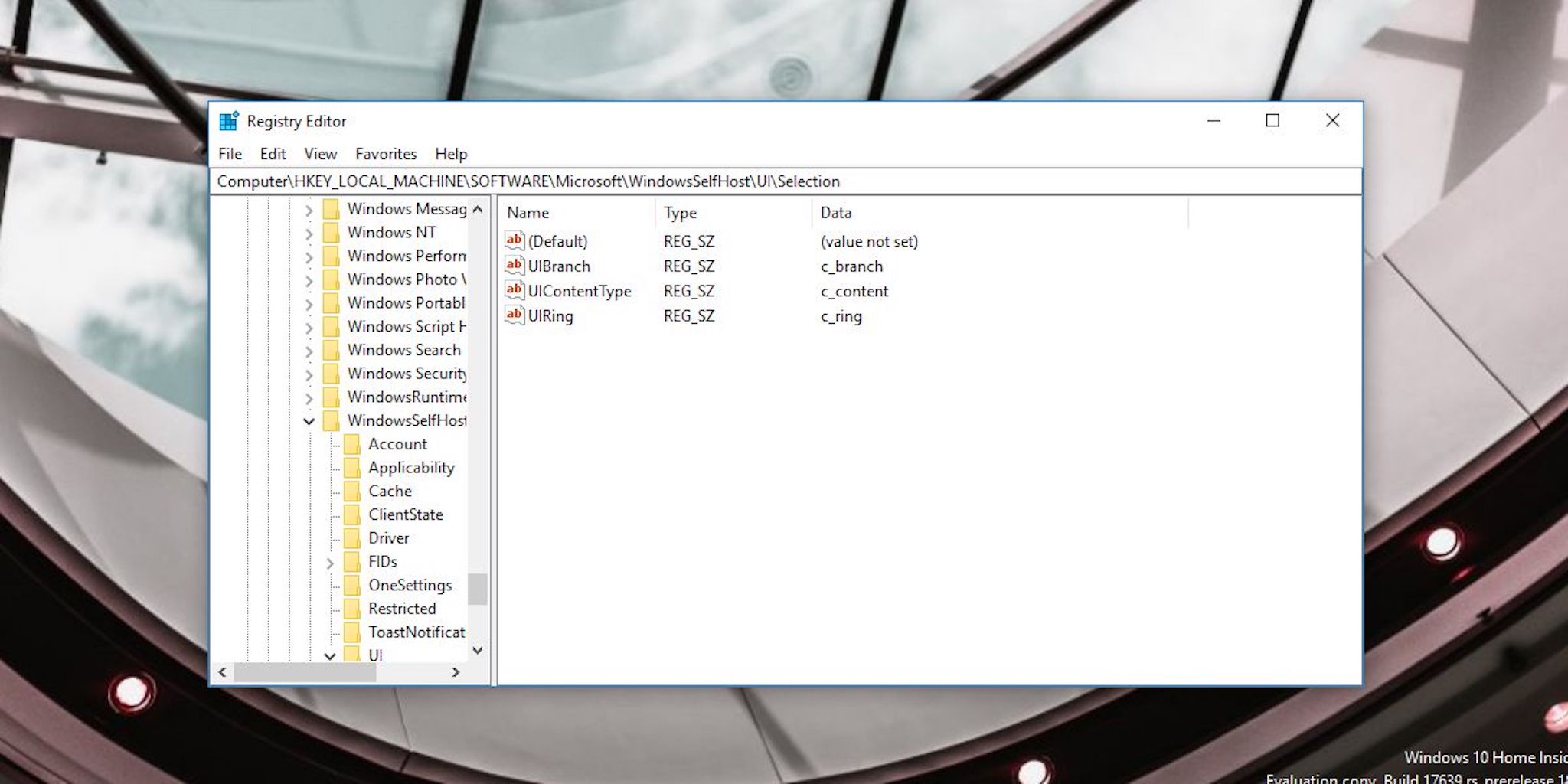
Task: Expand the Windows Search key
Action: pyautogui.click(x=309, y=351)
